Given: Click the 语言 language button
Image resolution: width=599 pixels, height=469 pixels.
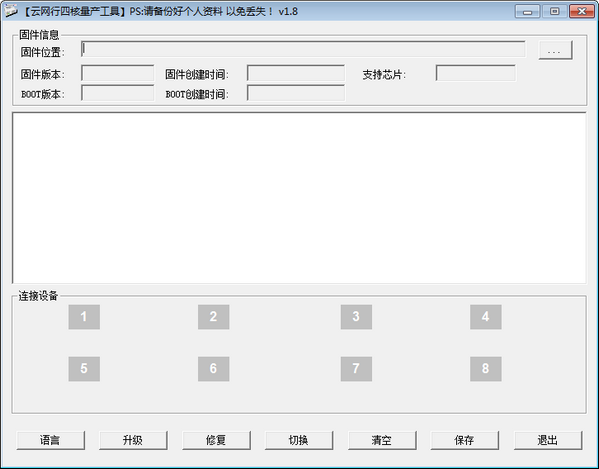Looking at the screenshot, I should [50, 440].
